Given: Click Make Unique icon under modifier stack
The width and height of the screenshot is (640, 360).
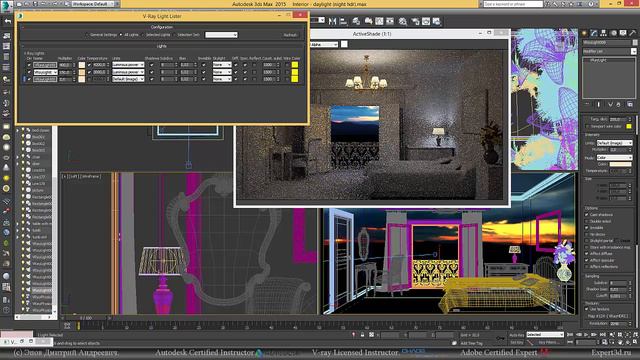Looking at the screenshot, I should tap(610, 104).
